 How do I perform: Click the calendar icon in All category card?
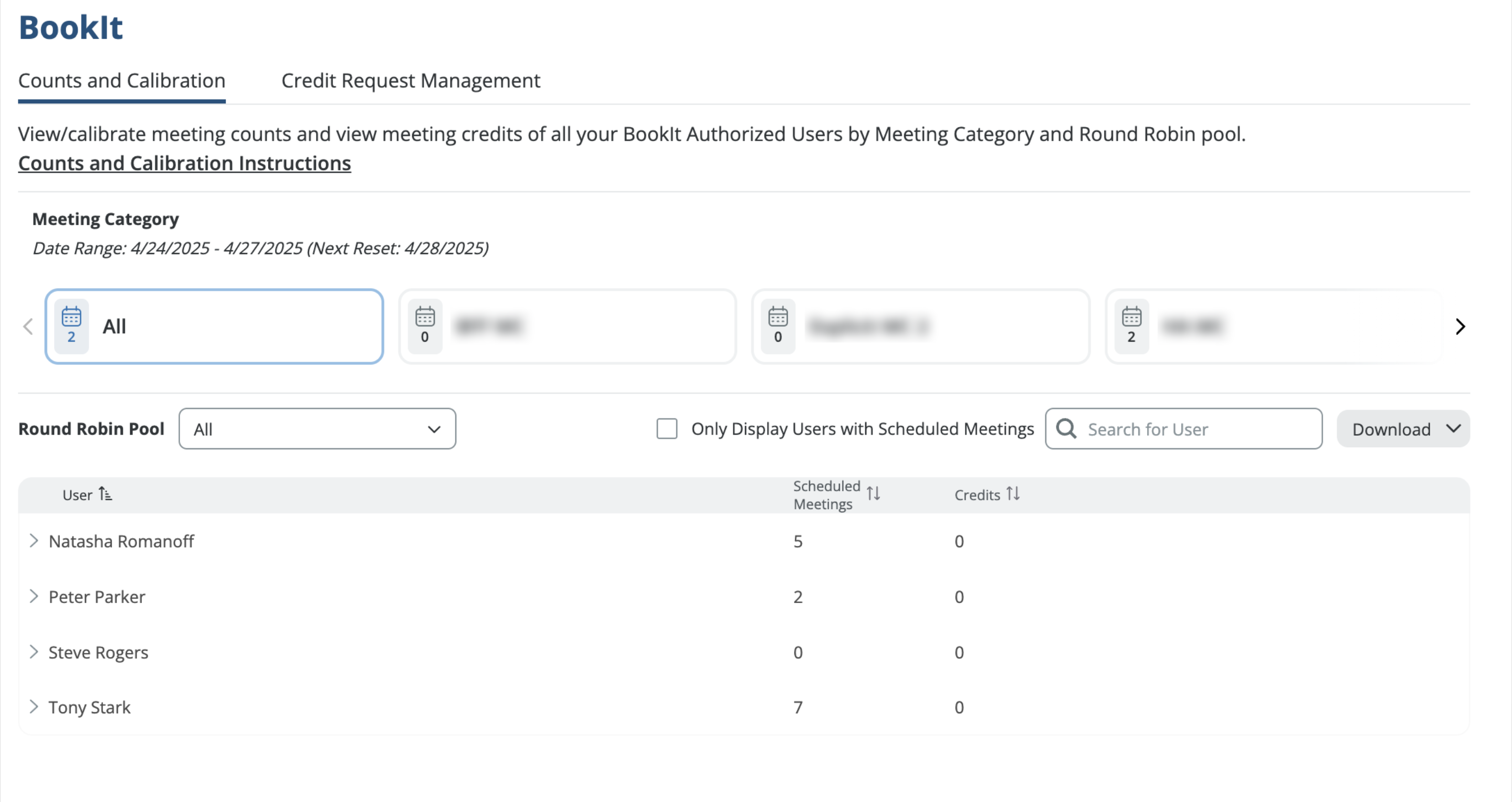click(x=71, y=317)
